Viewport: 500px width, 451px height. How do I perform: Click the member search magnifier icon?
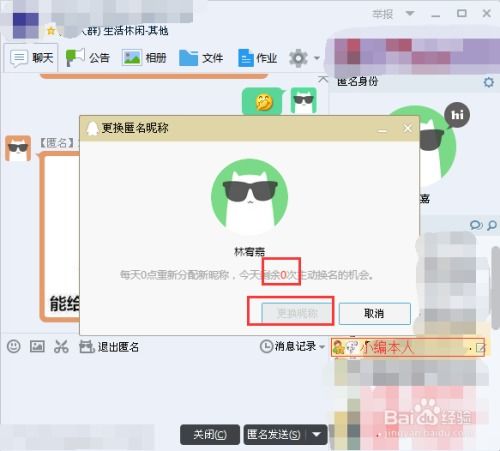pyautogui.click(x=492, y=226)
